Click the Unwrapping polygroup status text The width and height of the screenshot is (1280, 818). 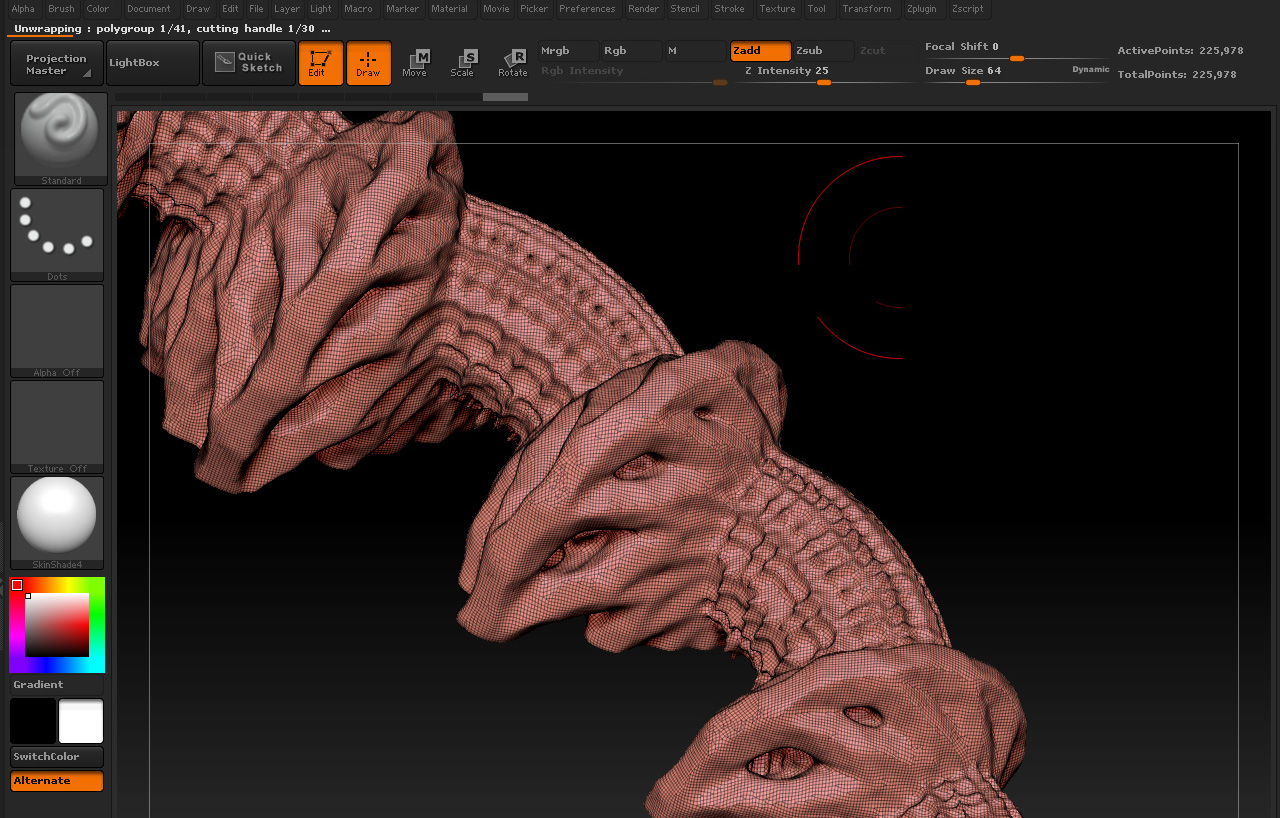172,29
